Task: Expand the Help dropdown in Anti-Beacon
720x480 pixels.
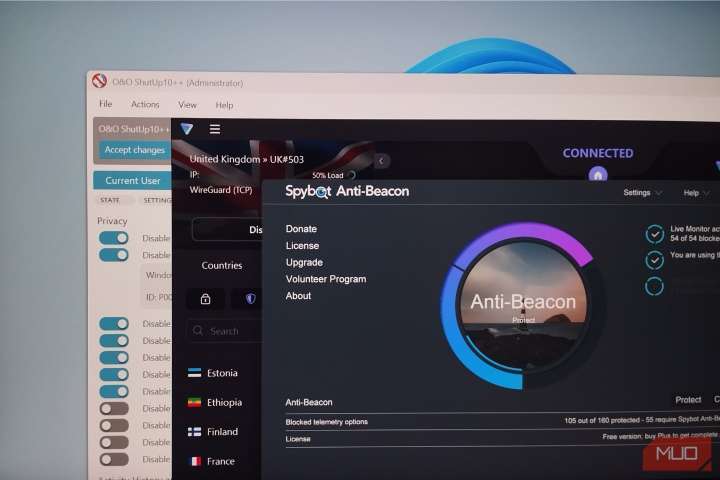Action: pos(696,193)
